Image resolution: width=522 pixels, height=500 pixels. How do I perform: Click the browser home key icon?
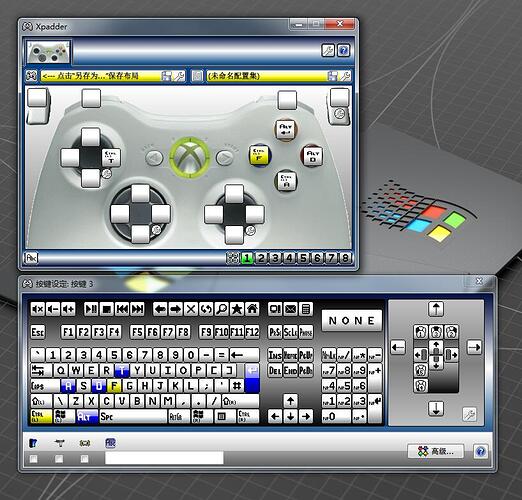pyautogui.click(x=252, y=309)
